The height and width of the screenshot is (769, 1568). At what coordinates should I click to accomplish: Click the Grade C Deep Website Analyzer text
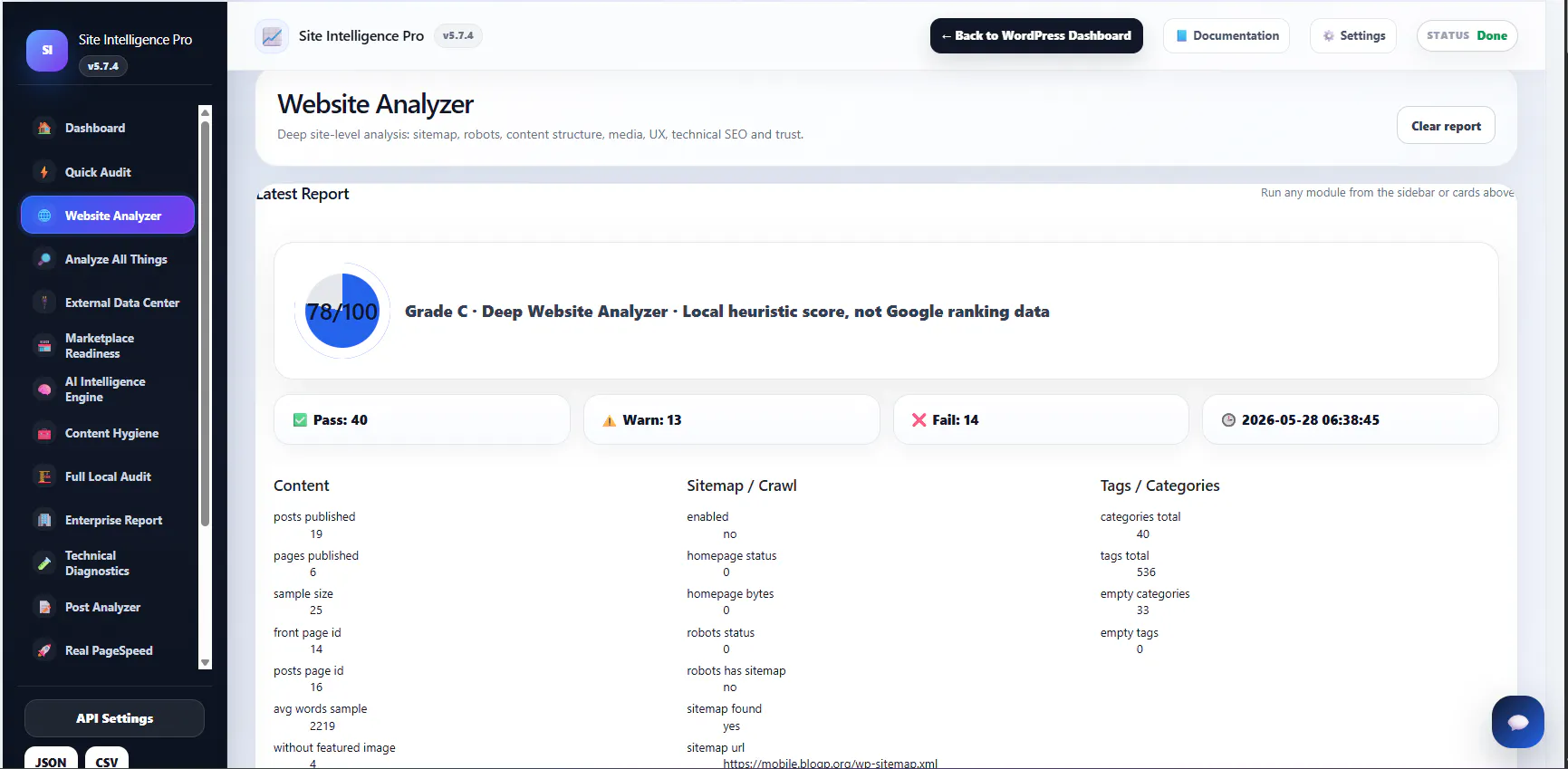pos(727,312)
